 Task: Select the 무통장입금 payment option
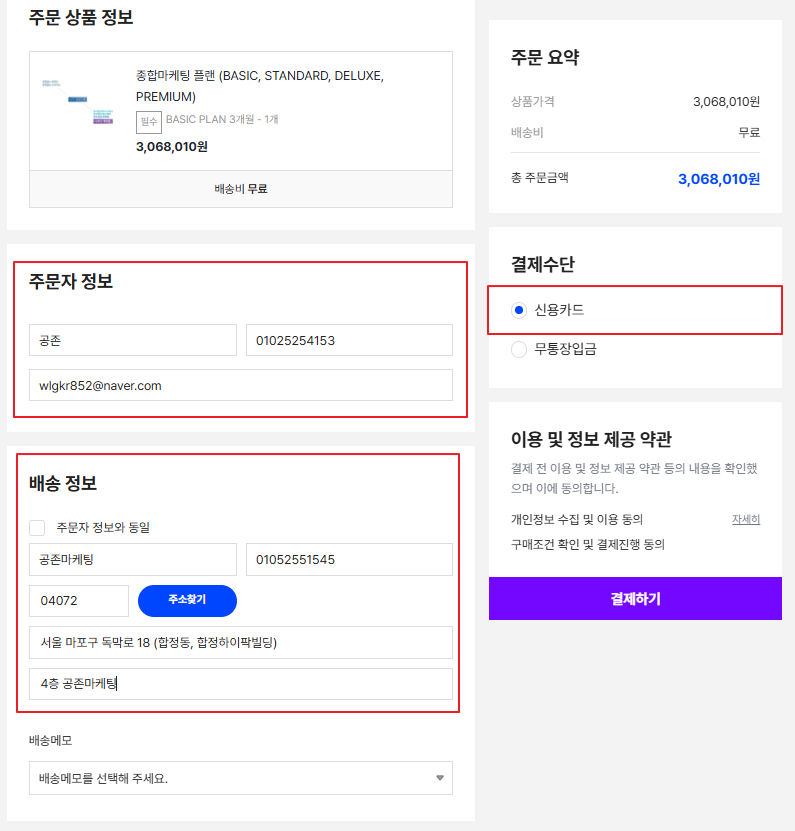(518, 349)
